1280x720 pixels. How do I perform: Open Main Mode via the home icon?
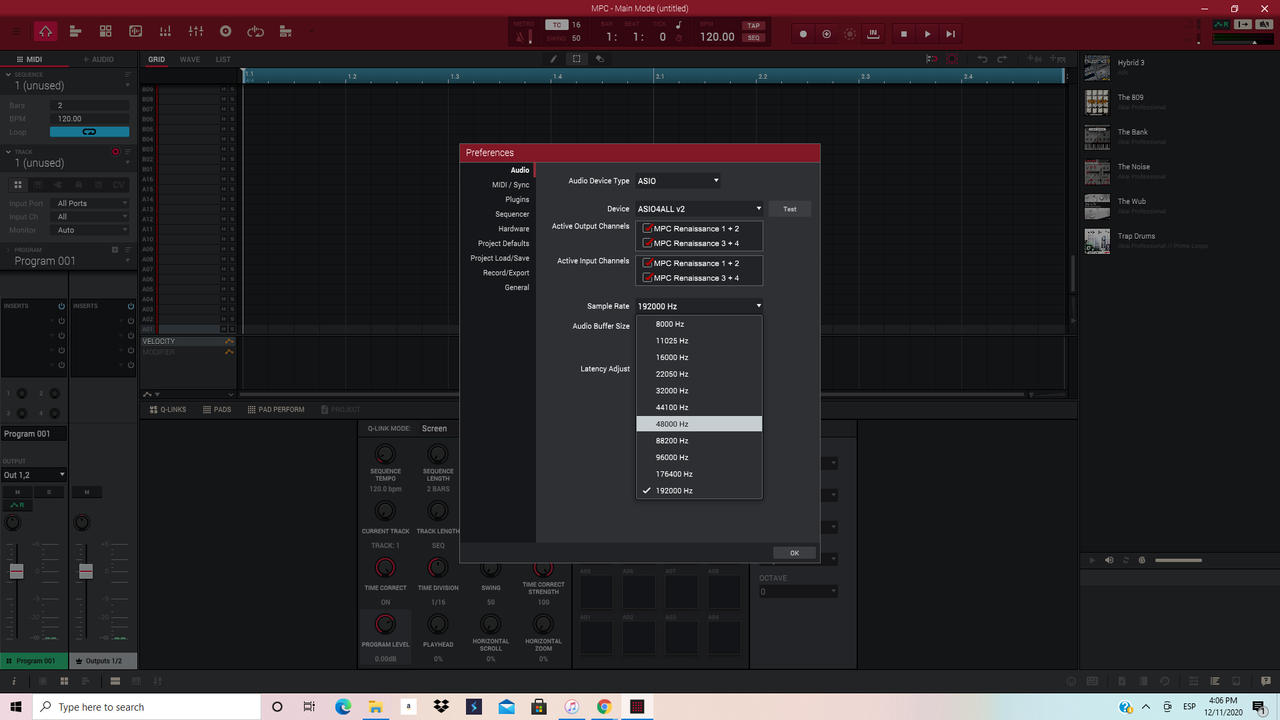tap(46, 32)
